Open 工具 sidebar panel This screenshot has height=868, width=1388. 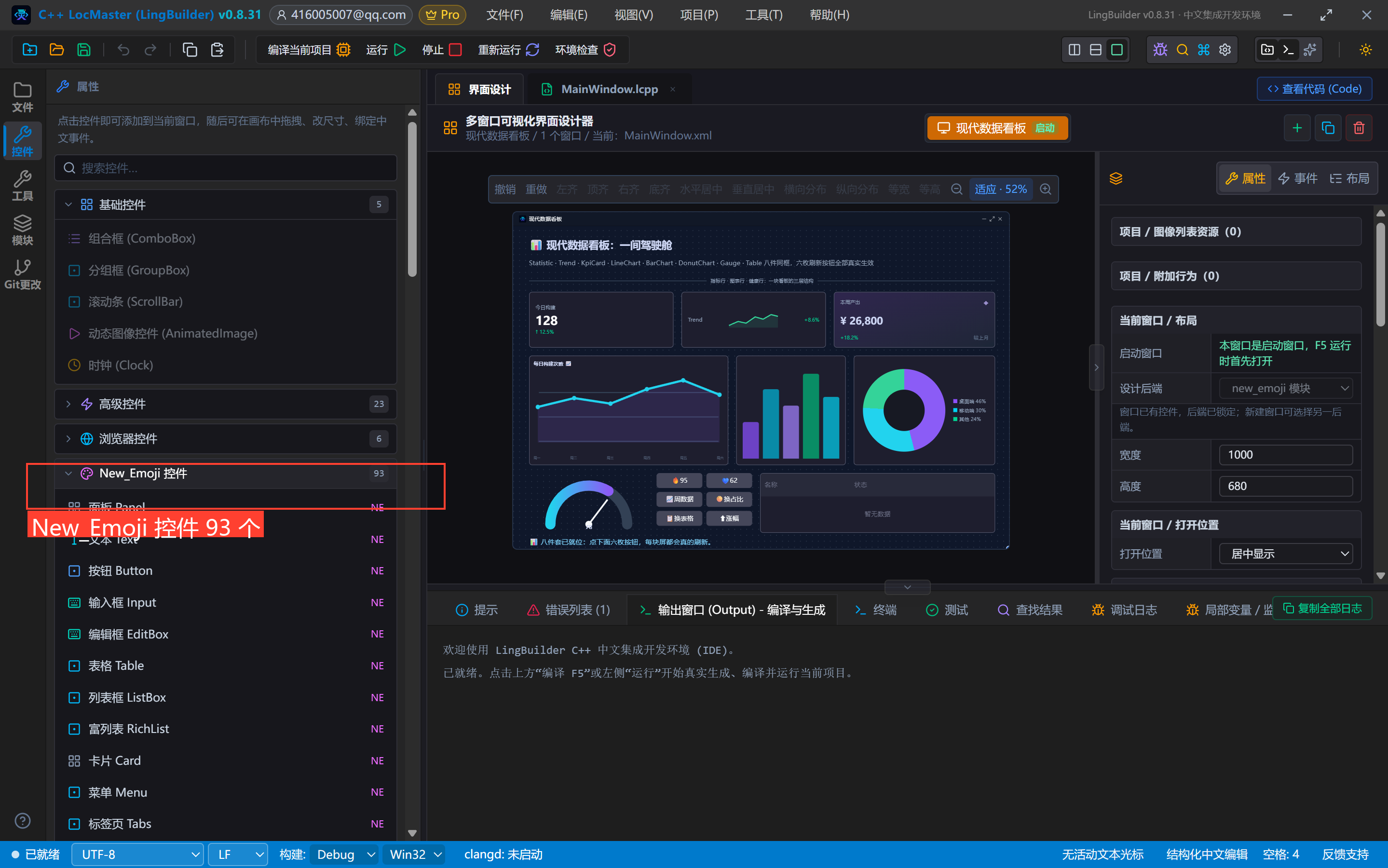coord(22,186)
